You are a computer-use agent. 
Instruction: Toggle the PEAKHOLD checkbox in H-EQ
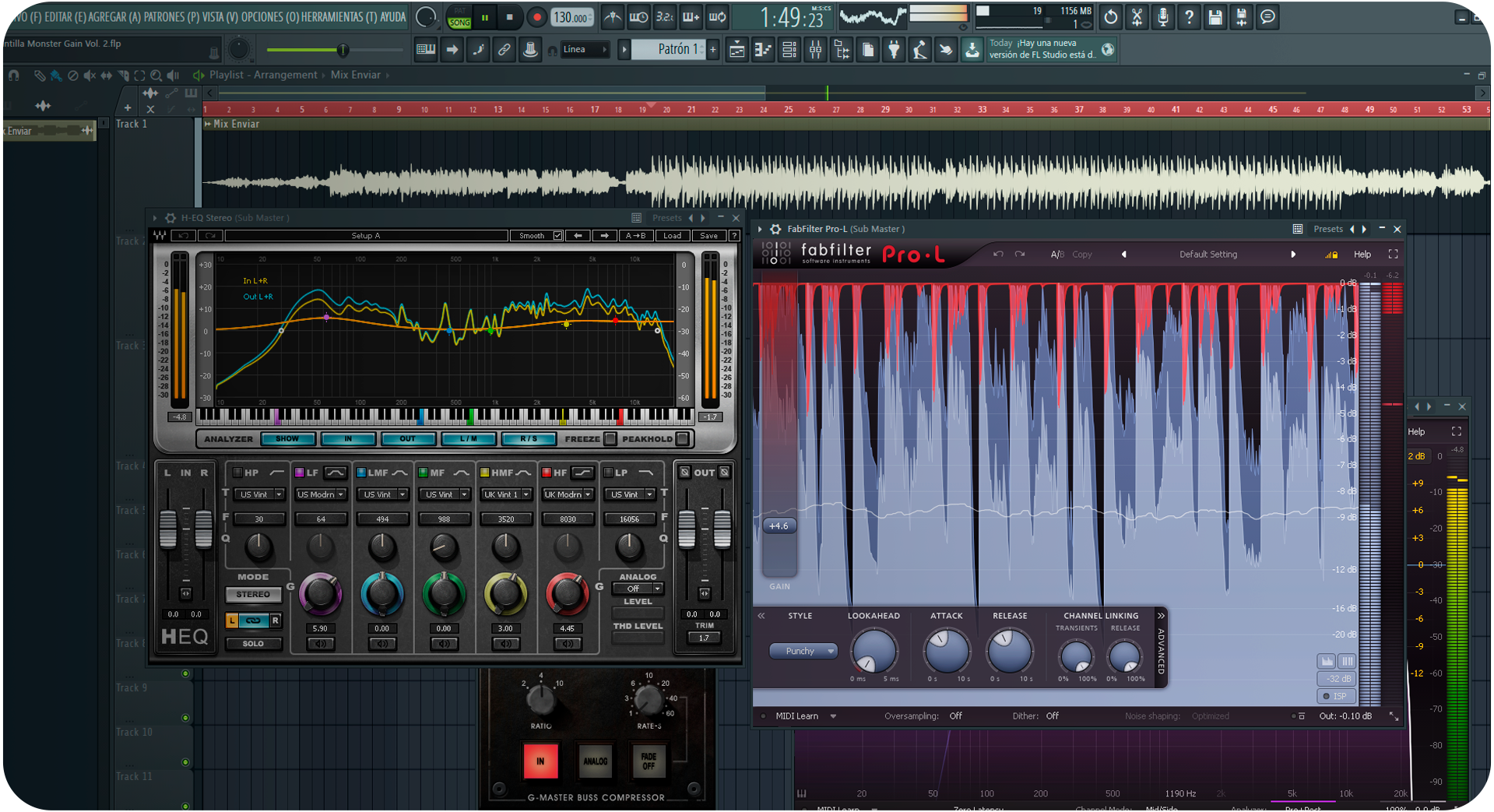click(682, 439)
